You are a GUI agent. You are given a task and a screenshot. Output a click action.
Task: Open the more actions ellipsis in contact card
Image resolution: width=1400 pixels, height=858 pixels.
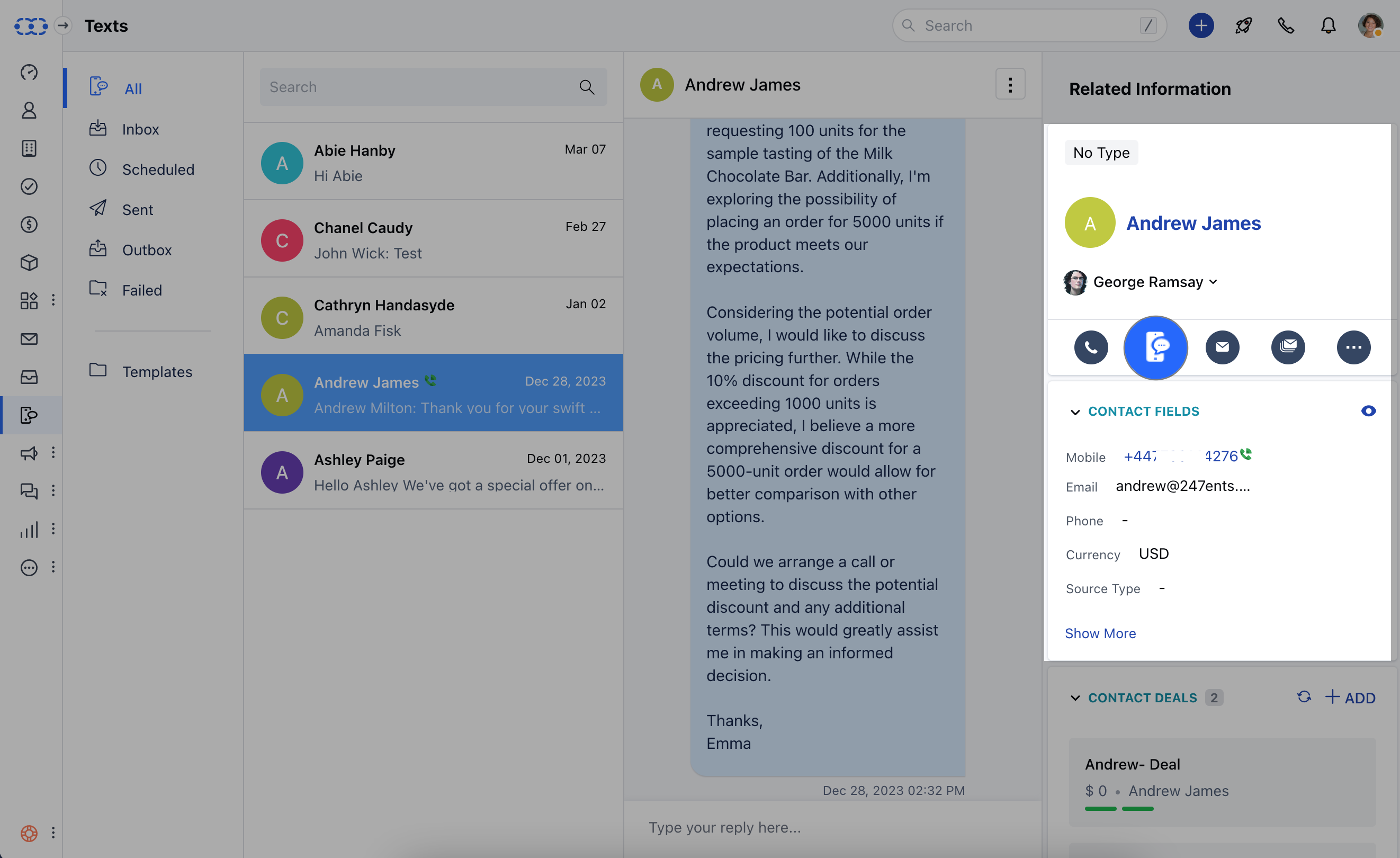(x=1353, y=346)
